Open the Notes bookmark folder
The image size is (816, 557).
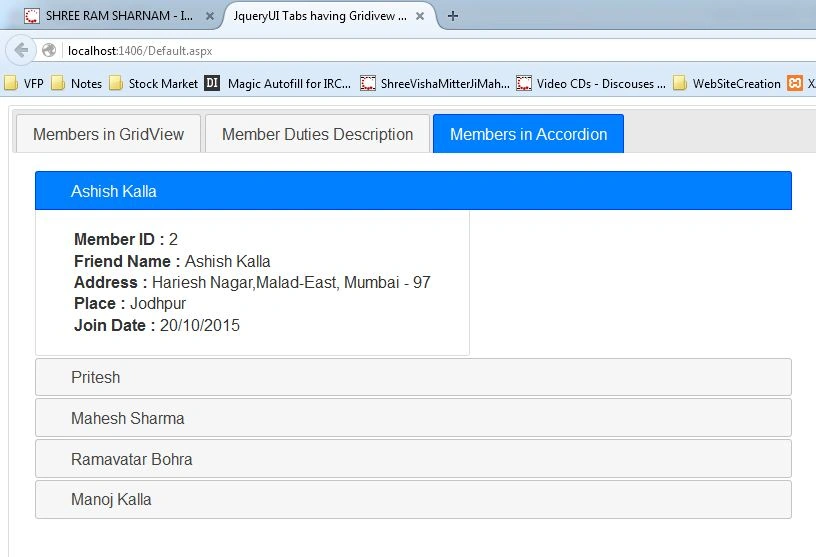(x=77, y=83)
